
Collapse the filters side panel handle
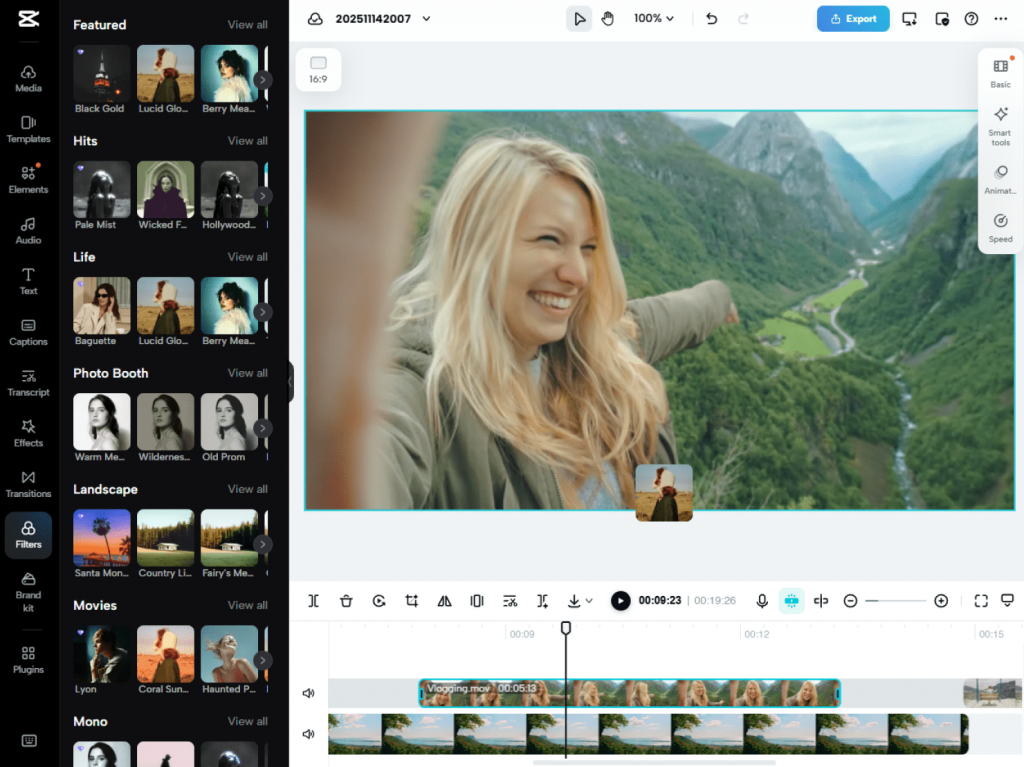click(291, 382)
